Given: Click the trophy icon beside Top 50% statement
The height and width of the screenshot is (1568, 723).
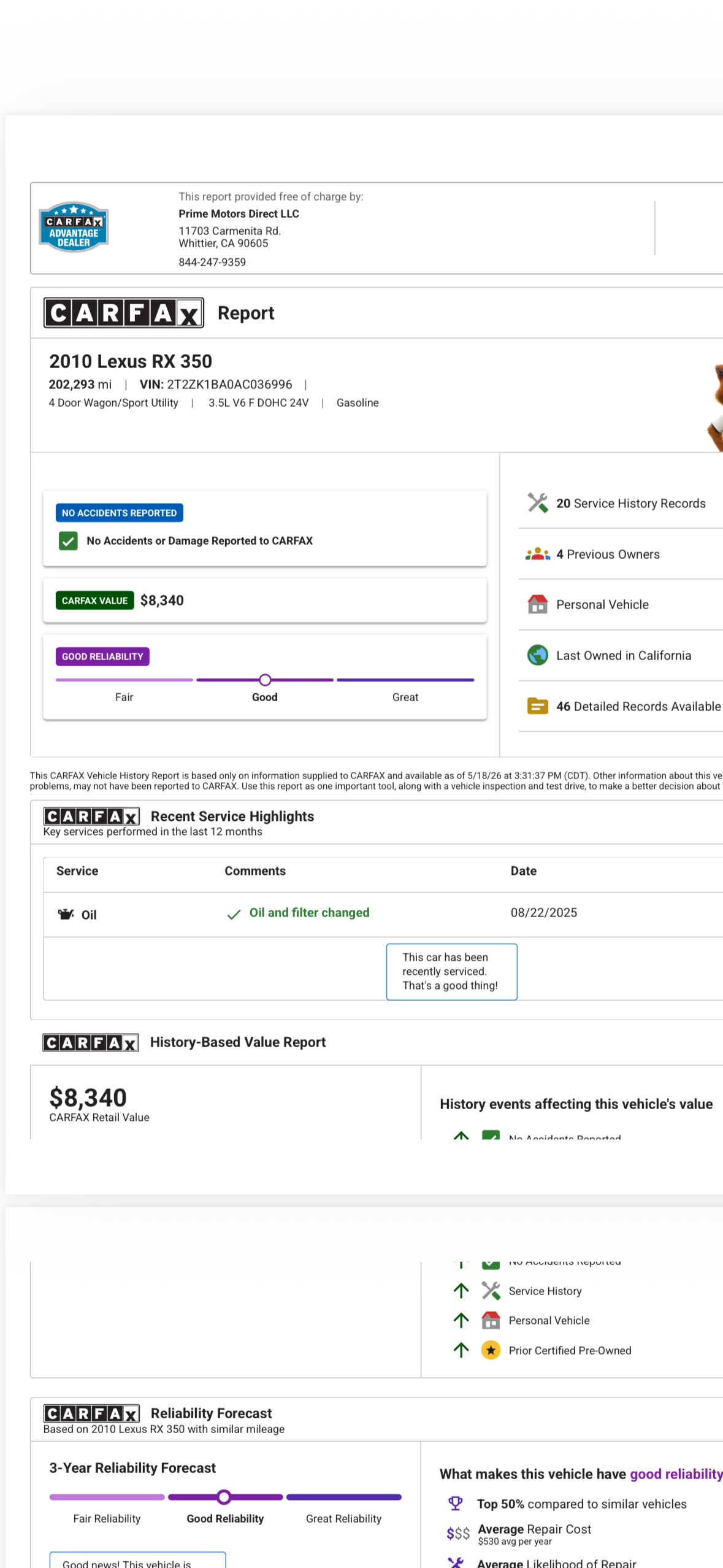Looking at the screenshot, I should [456, 1504].
